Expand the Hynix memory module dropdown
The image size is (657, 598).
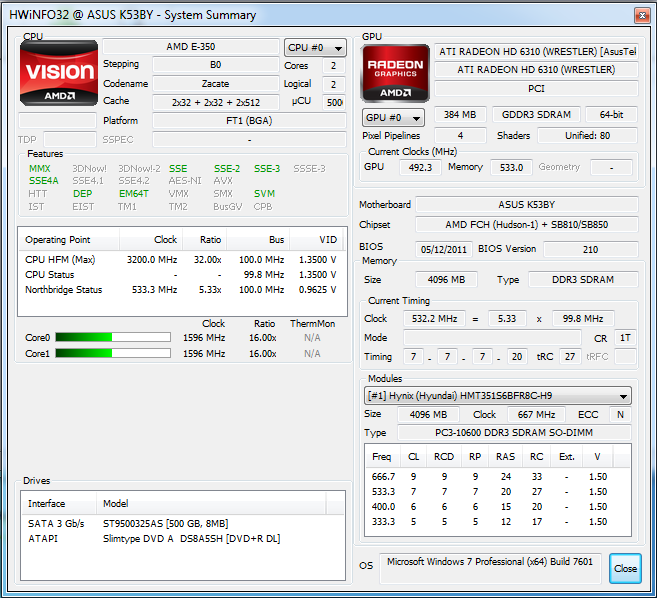(x=498, y=396)
